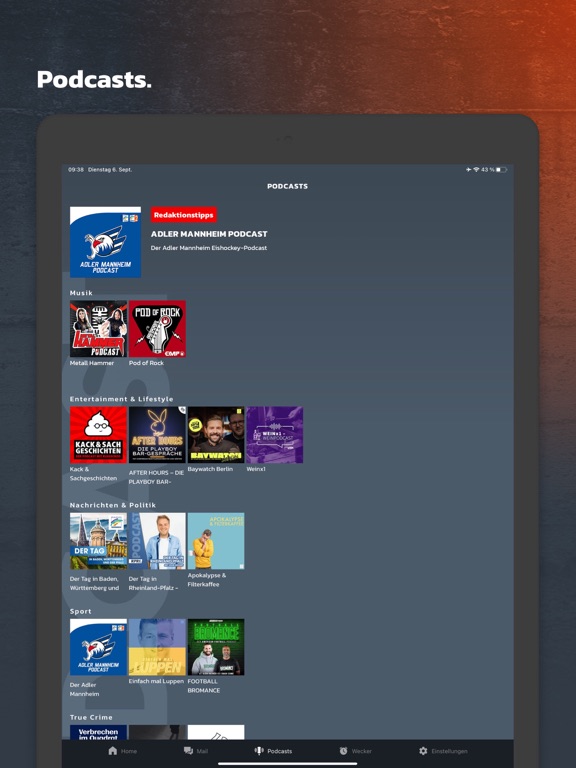The width and height of the screenshot is (576, 768).
Task: Open the featured Adler Mannheim Podcast cover
Action: (x=105, y=242)
